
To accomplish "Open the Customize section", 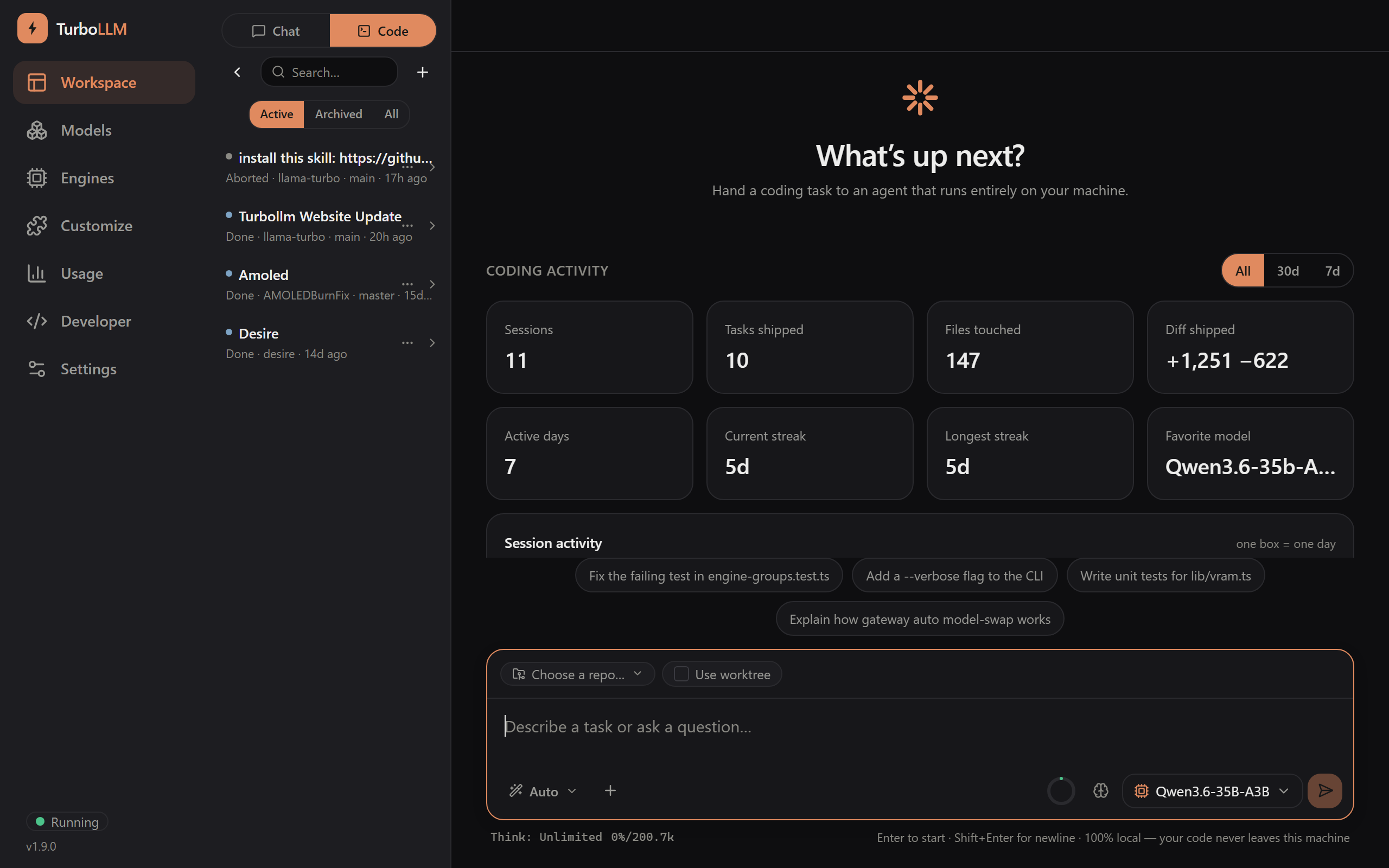I will click(104, 226).
